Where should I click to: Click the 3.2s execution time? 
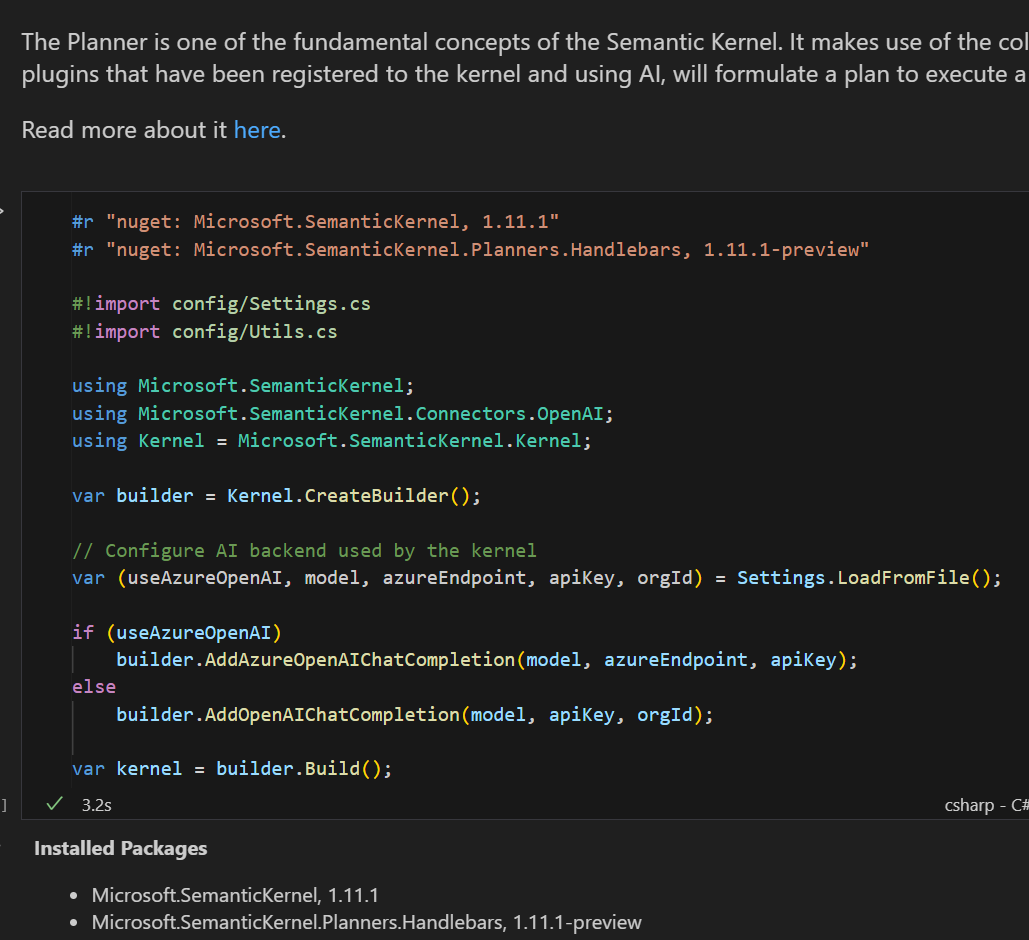(x=96, y=805)
